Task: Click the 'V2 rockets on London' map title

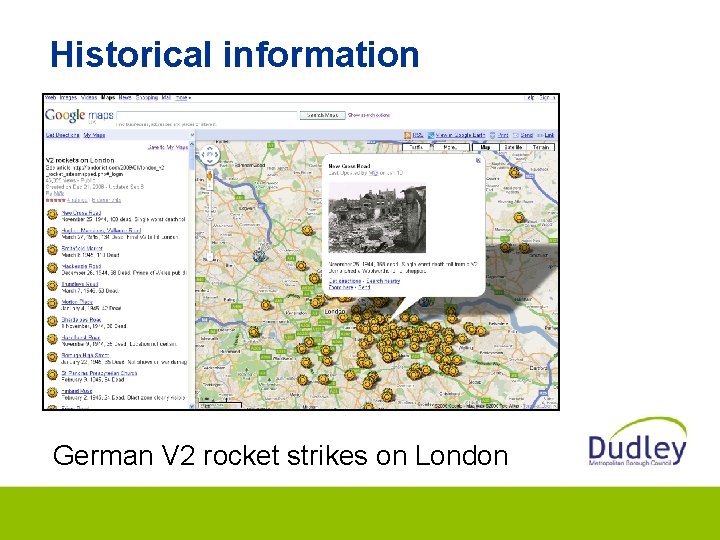Action: click(80, 160)
